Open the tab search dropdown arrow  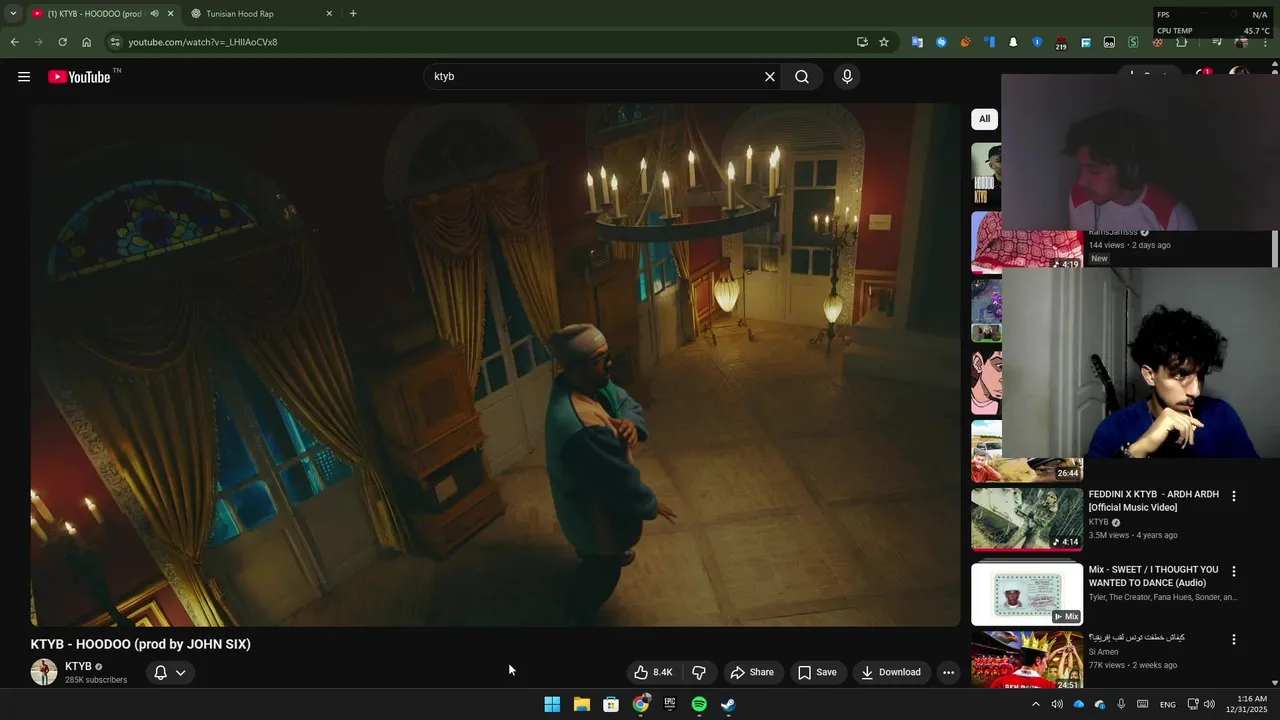coord(13,14)
